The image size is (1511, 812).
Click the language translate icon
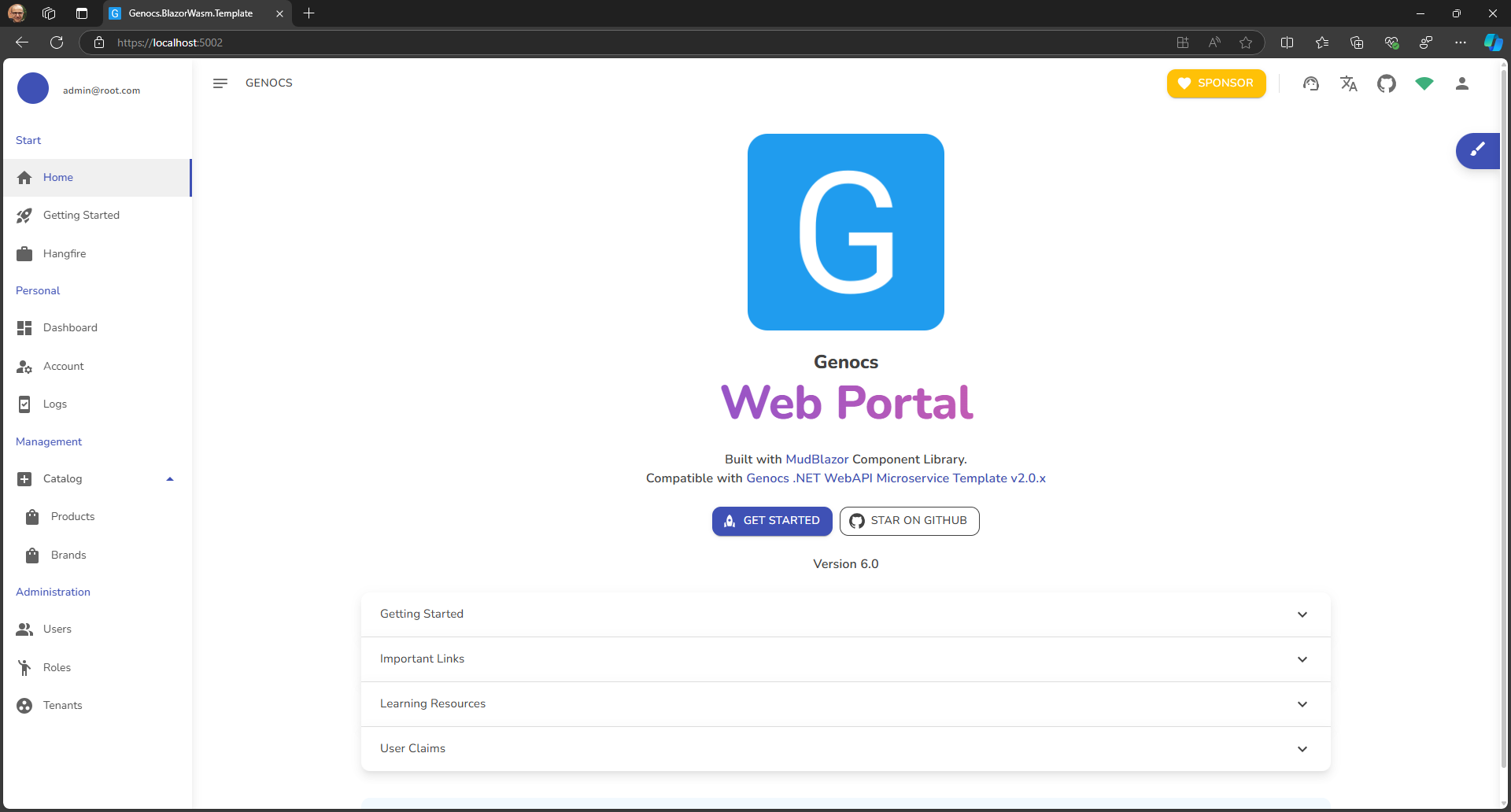pyautogui.click(x=1348, y=83)
